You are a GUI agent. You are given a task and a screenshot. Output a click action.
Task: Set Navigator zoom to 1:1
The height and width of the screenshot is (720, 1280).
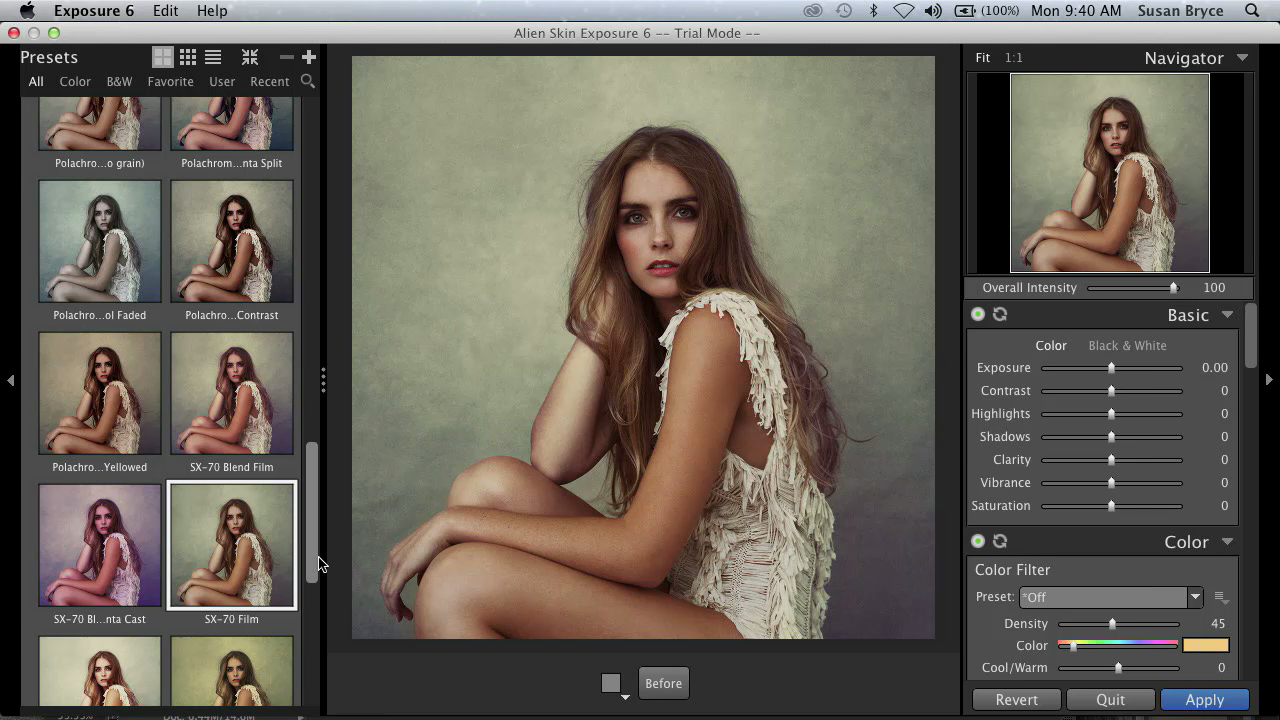[1014, 57]
